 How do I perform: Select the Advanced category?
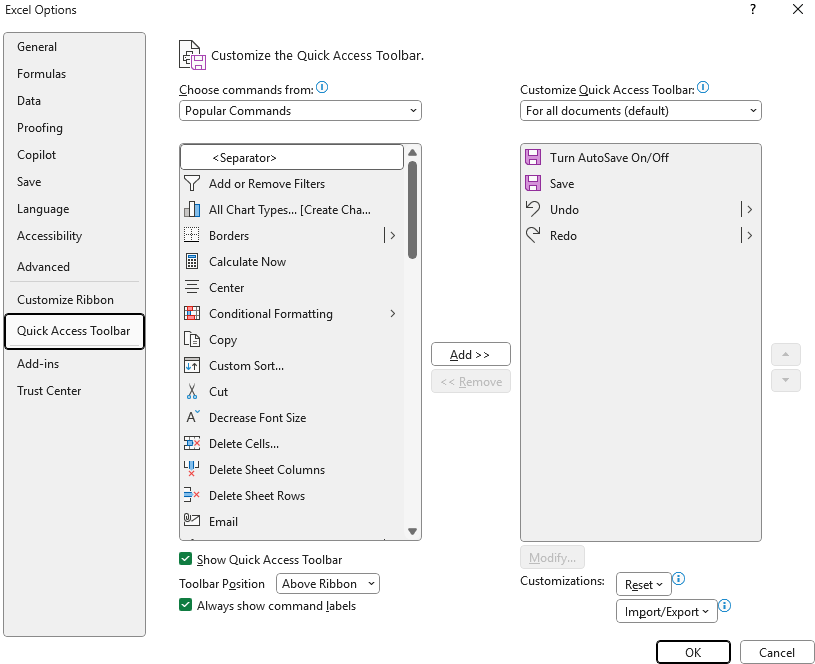point(74,267)
